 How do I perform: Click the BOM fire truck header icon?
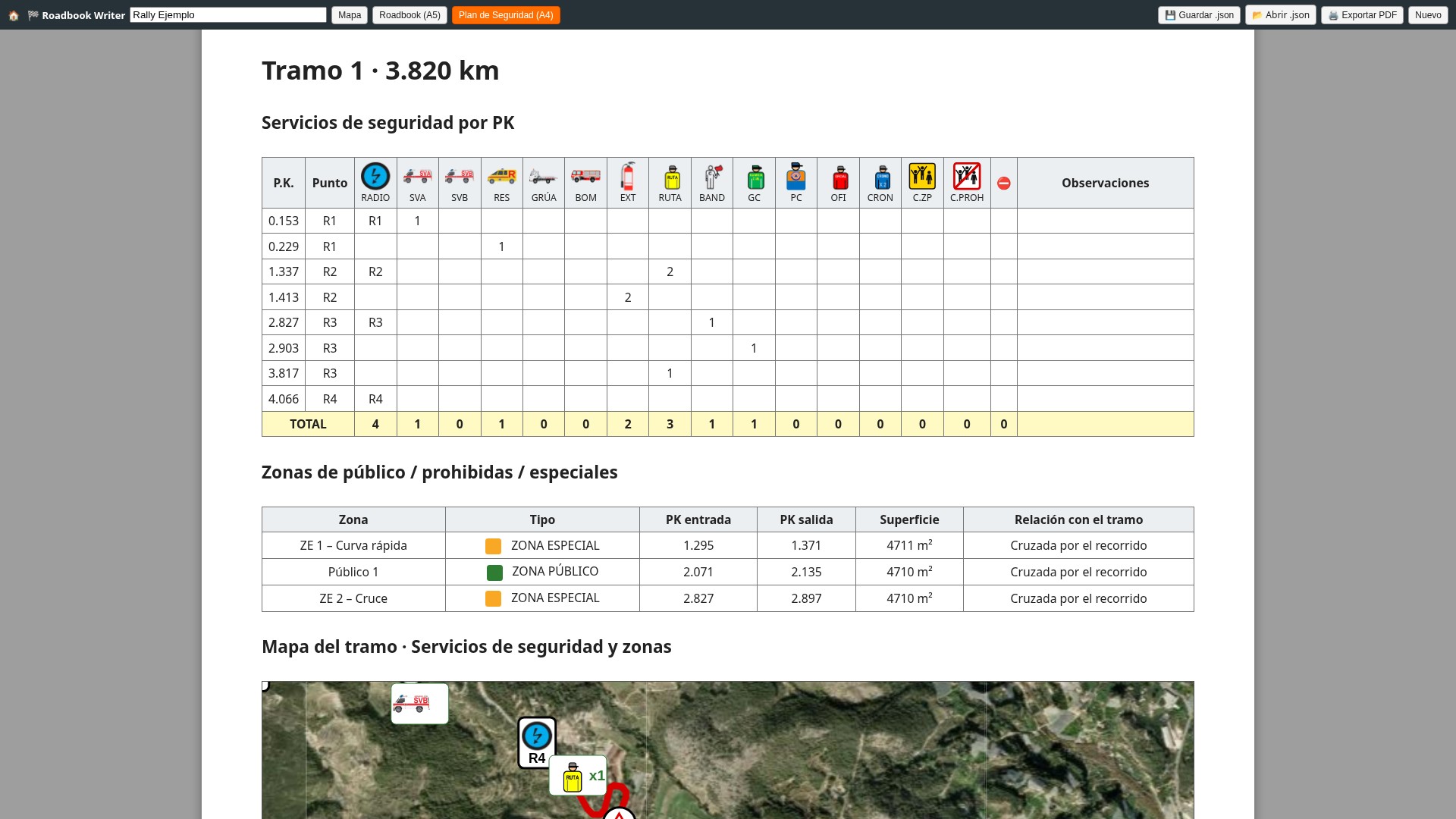pyautogui.click(x=585, y=176)
